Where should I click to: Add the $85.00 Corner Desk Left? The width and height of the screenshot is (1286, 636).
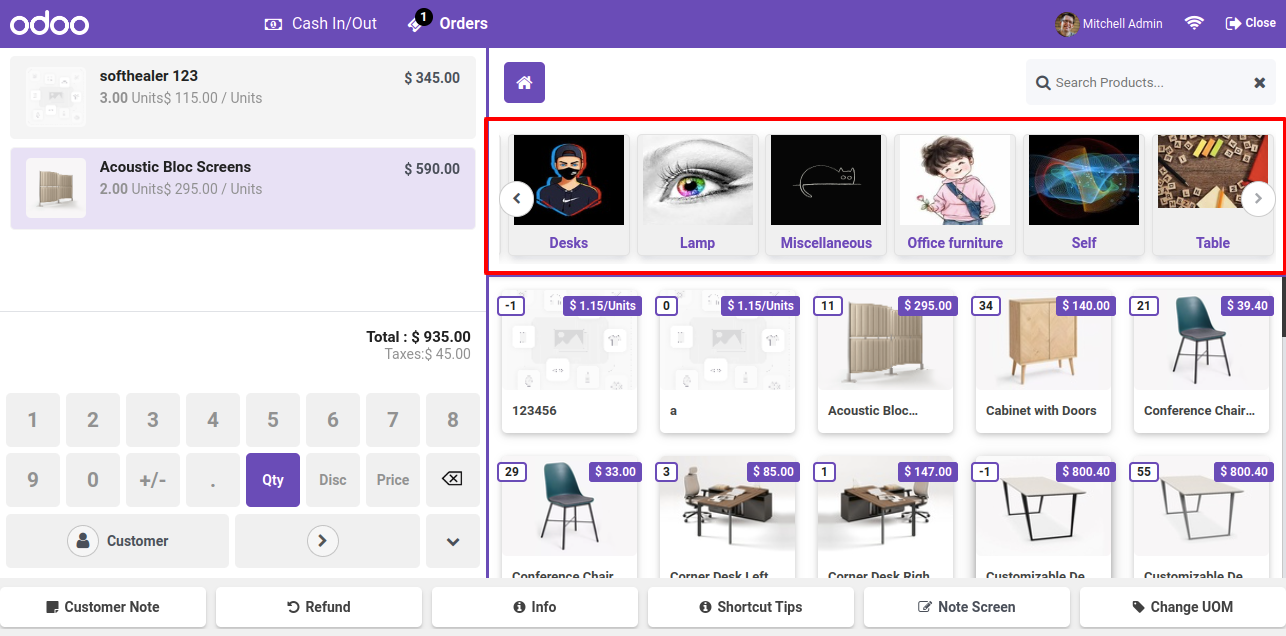point(727,518)
